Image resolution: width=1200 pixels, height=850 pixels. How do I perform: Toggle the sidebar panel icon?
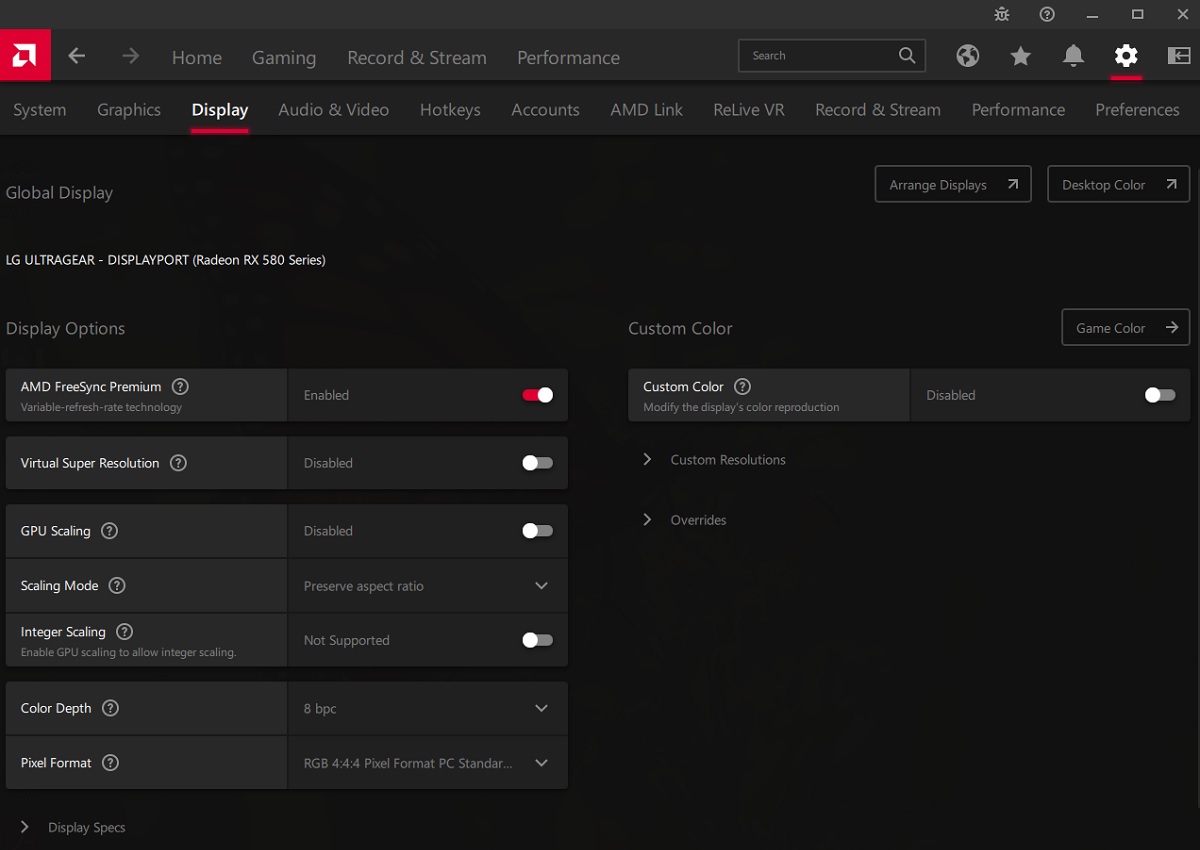1178,56
